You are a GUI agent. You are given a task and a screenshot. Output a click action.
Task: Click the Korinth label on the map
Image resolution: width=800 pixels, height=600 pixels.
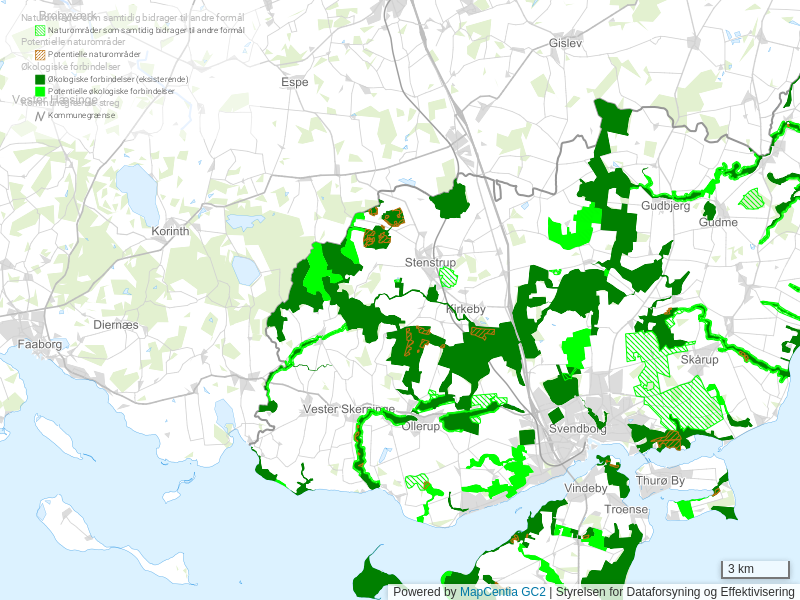pos(169,231)
